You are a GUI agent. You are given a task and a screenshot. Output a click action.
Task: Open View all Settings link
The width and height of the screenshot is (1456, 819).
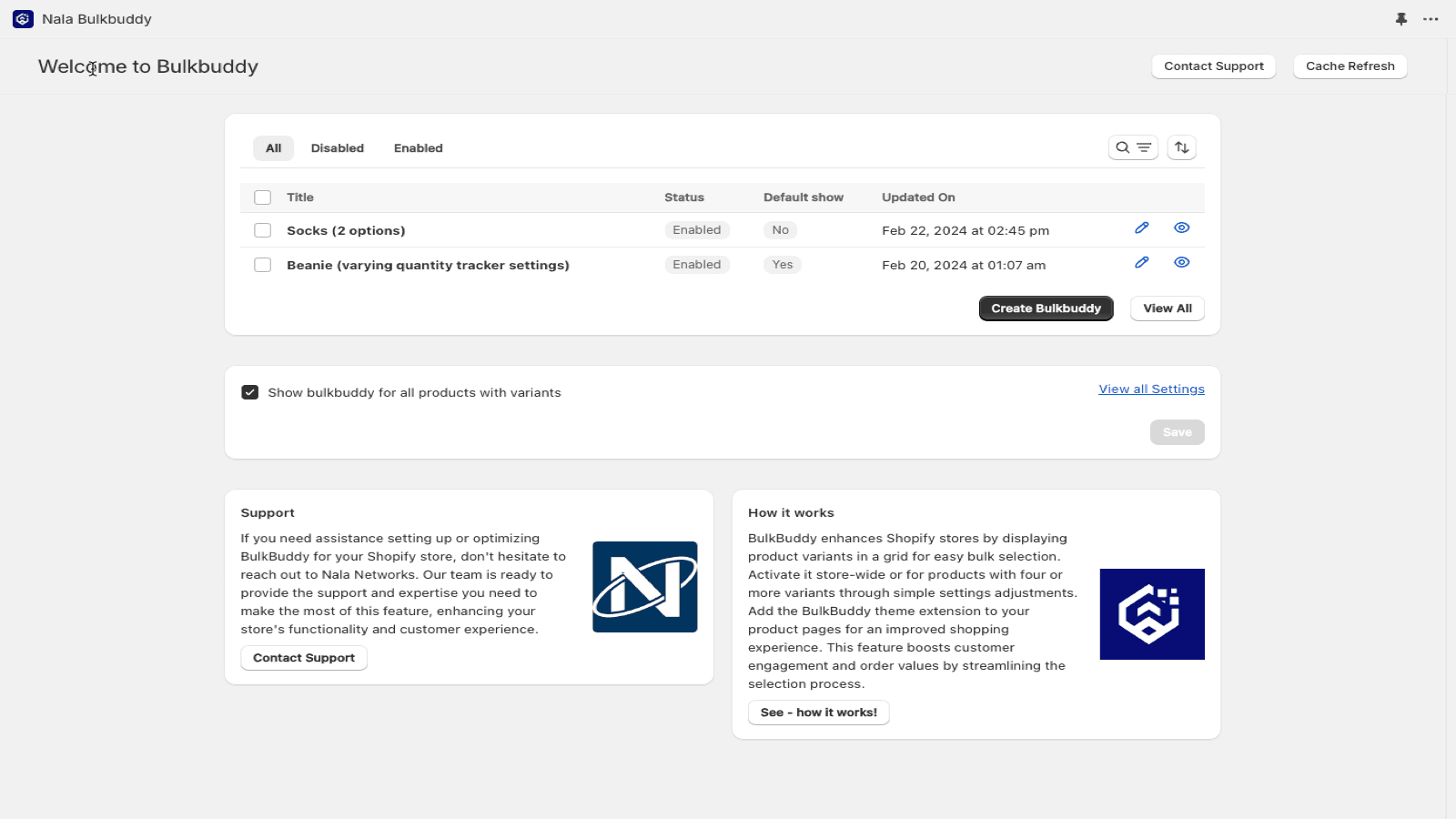coord(1150,389)
